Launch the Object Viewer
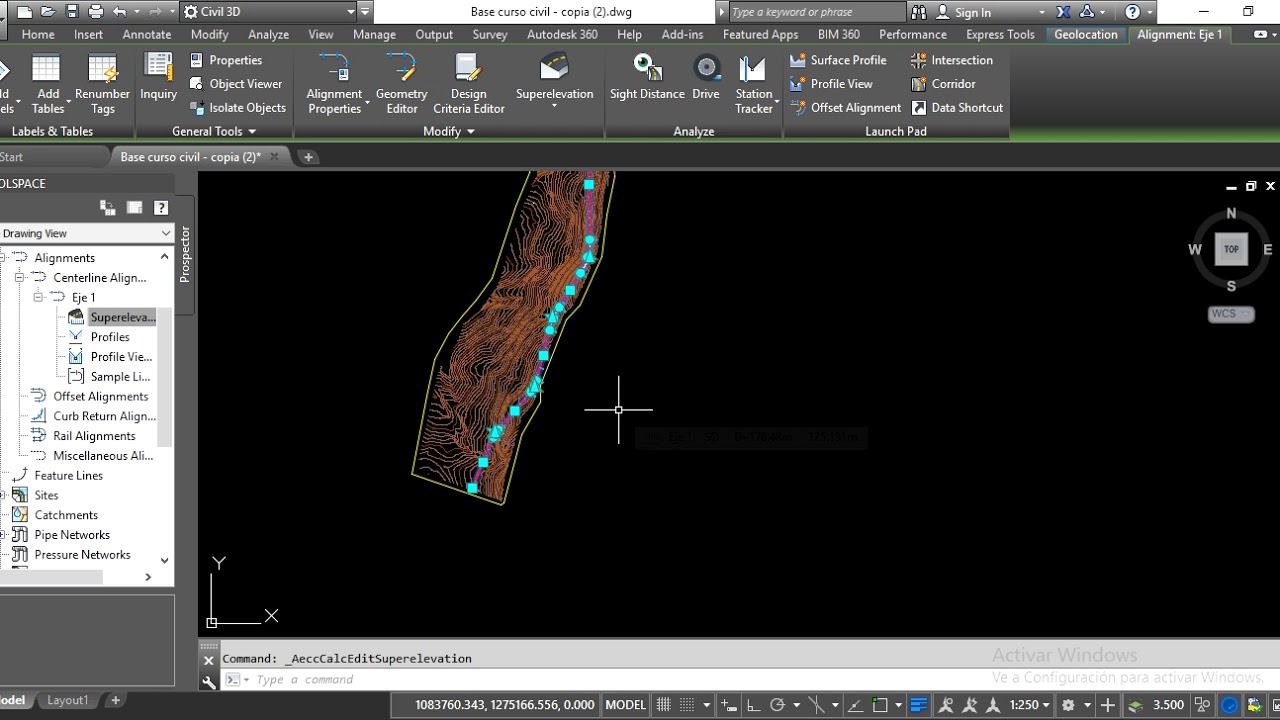The height and width of the screenshot is (720, 1280). [x=236, y=84]
